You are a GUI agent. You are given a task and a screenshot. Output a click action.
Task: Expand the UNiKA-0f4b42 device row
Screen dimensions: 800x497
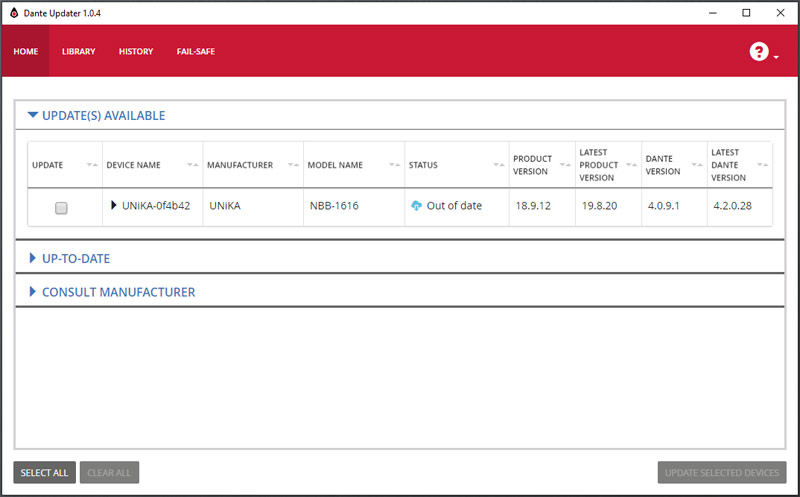(x=114, y=205)
